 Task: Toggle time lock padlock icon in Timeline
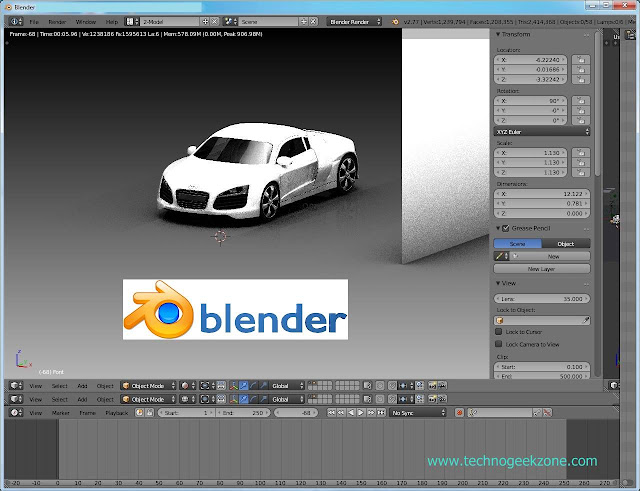(x=149, y=413)
